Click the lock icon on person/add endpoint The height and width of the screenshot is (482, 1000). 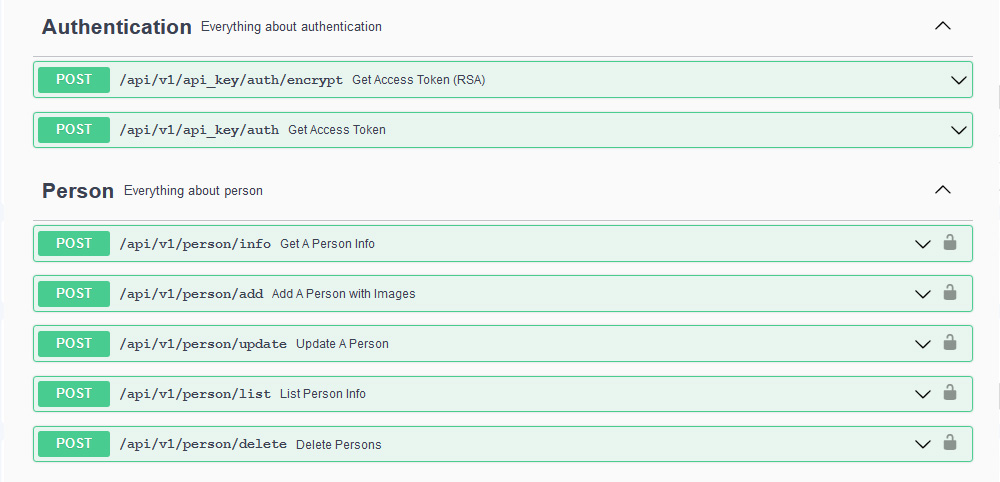(x=950, y=293)
